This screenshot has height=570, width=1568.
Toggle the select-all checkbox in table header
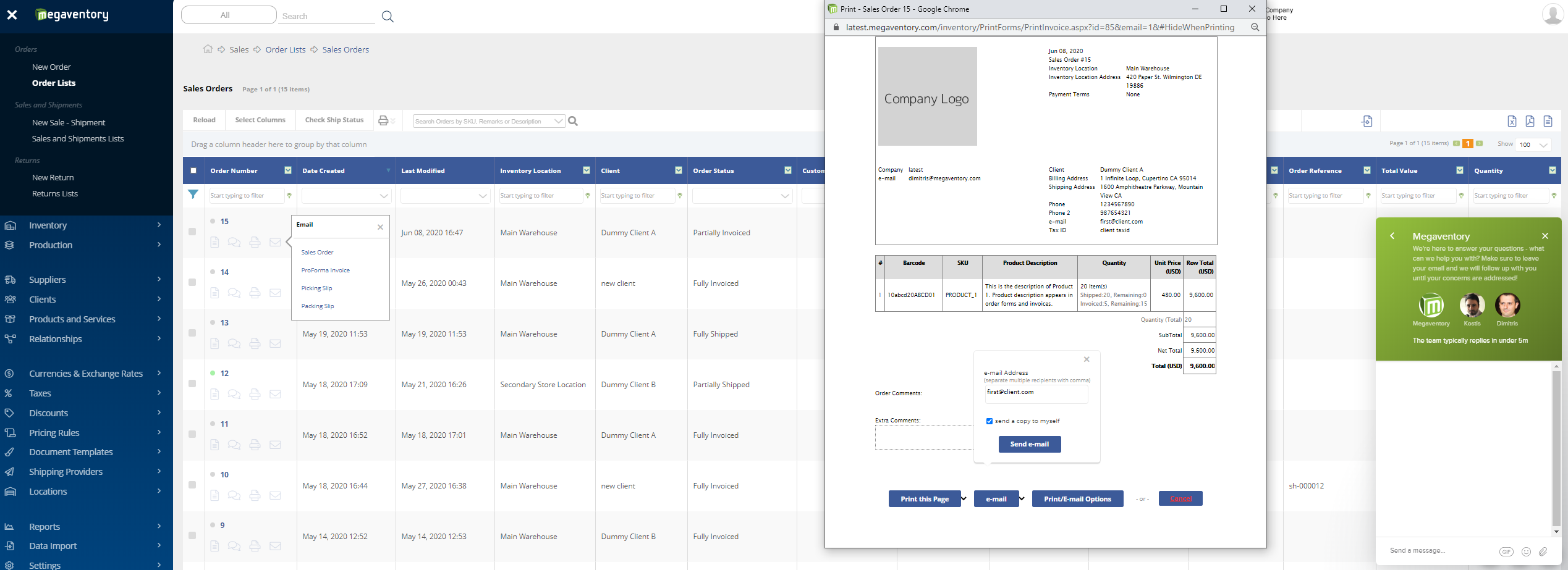pyautogui.click(x=193, y=171)
